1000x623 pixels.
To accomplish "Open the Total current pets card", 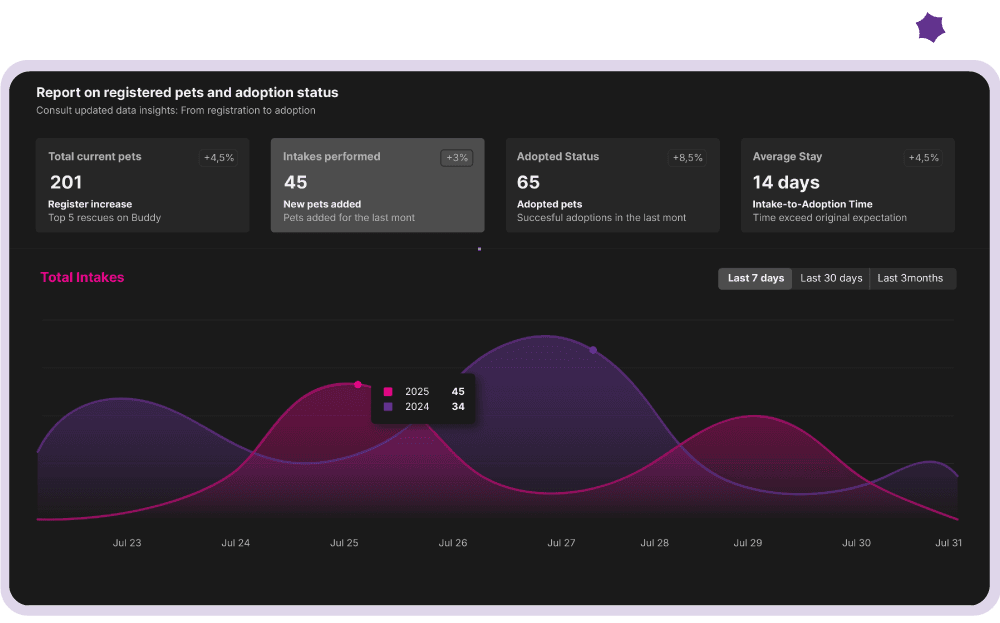I will [143, 185].
